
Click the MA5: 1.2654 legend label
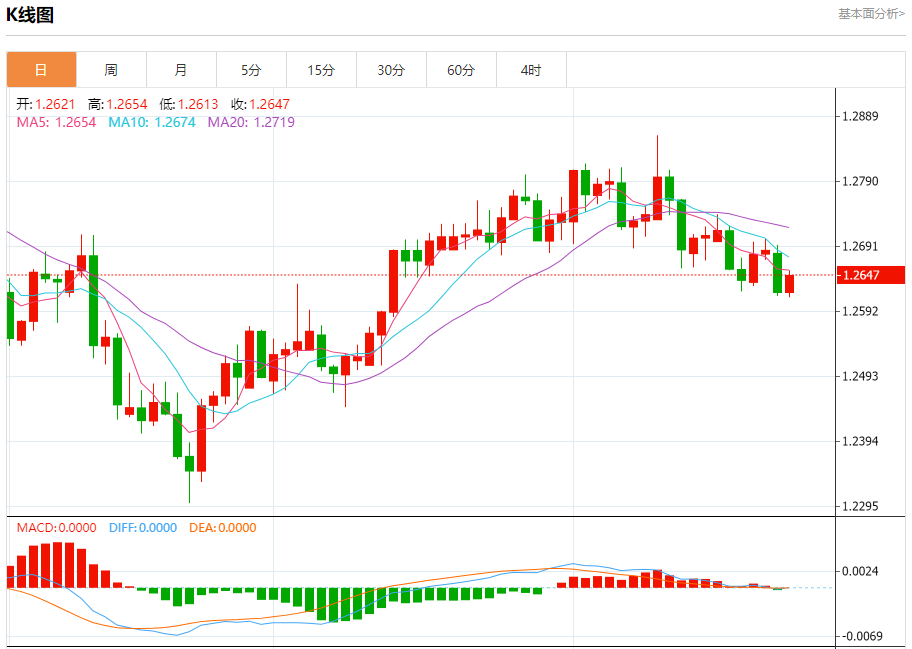click(x=56, y=122)
